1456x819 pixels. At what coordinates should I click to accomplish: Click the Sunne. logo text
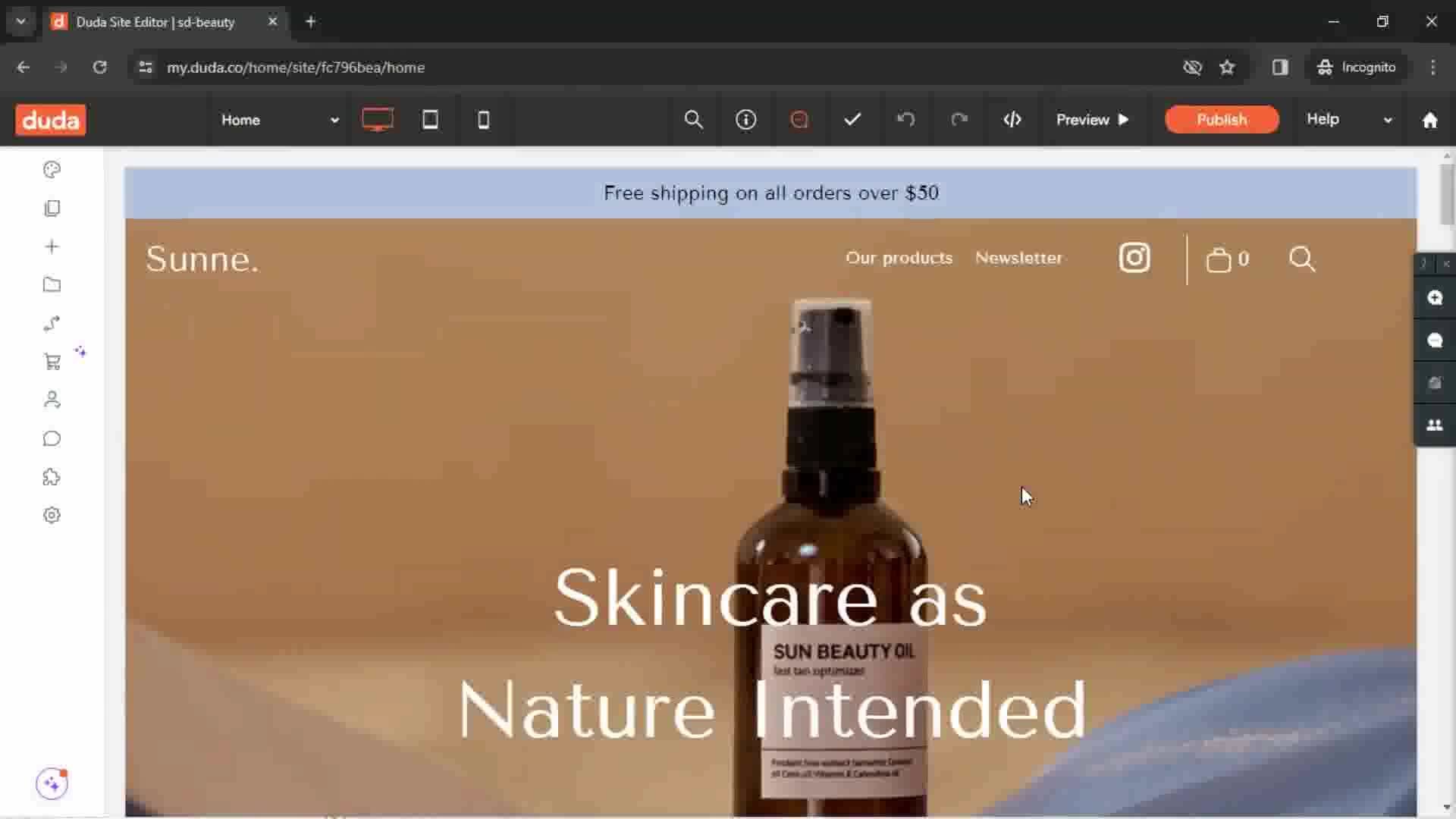(202, 259)
